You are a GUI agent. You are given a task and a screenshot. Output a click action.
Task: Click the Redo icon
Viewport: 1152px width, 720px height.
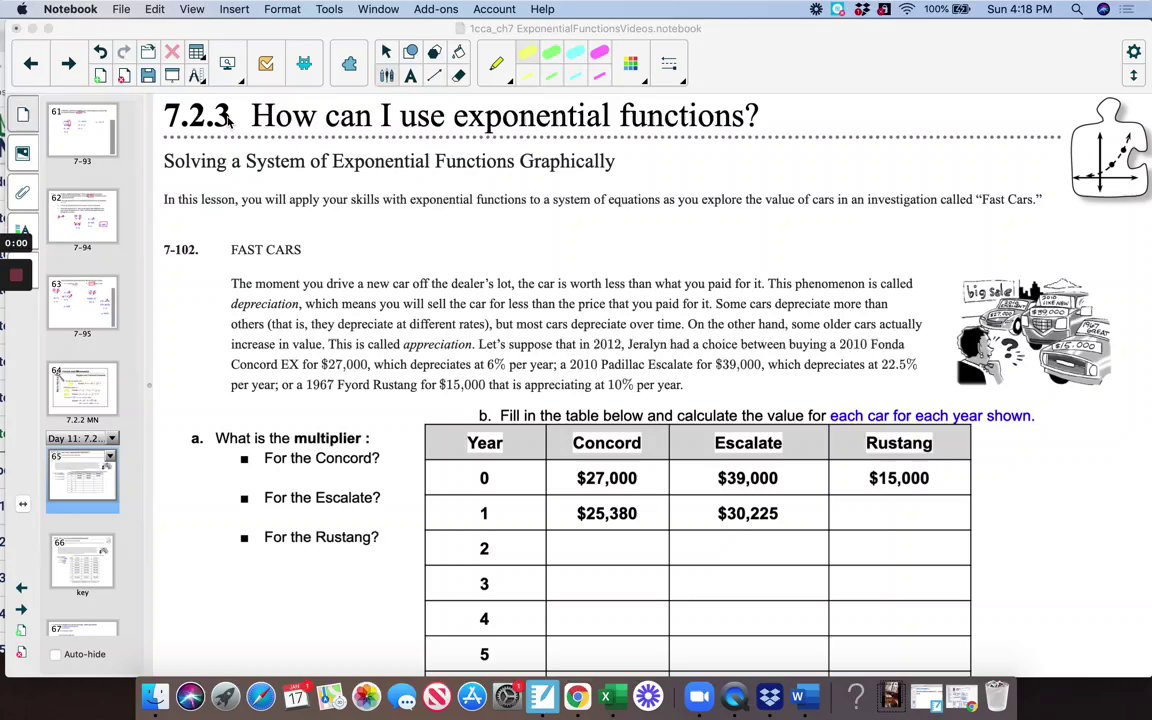[124, 51]
